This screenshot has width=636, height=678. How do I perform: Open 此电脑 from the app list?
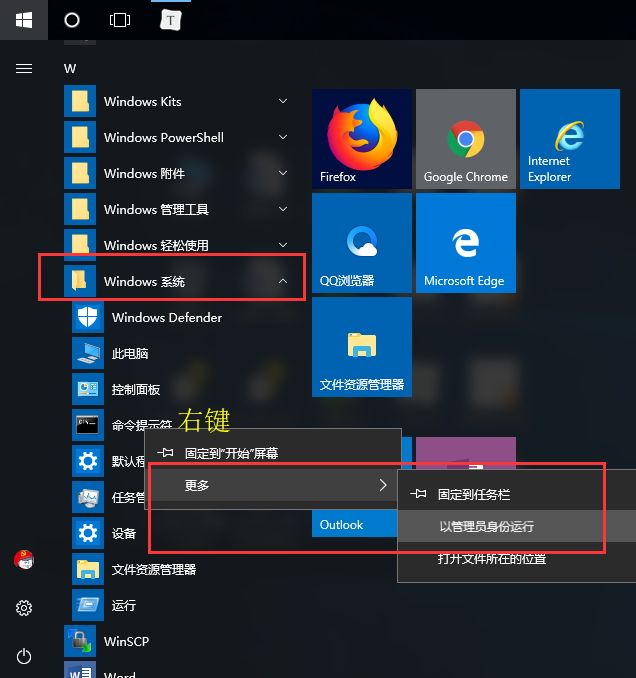click(130, 354)
